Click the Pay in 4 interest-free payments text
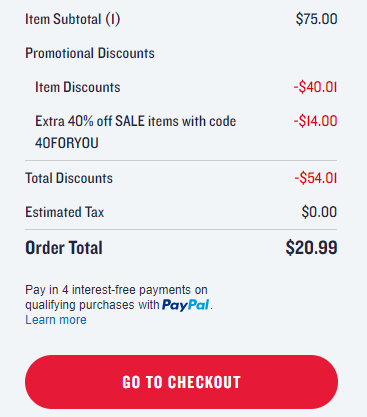Image resolution: width=367 pixels, height=417 pixels. [x=116, y=290]
